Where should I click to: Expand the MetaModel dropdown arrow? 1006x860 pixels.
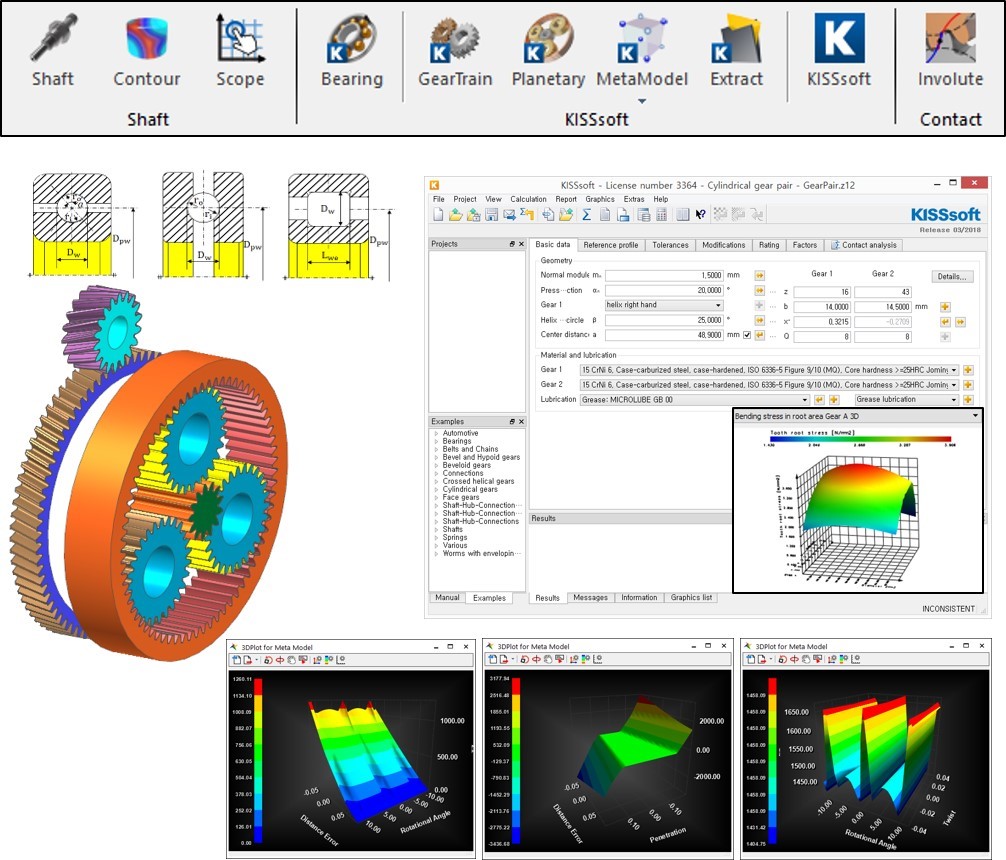pos(642,101)
